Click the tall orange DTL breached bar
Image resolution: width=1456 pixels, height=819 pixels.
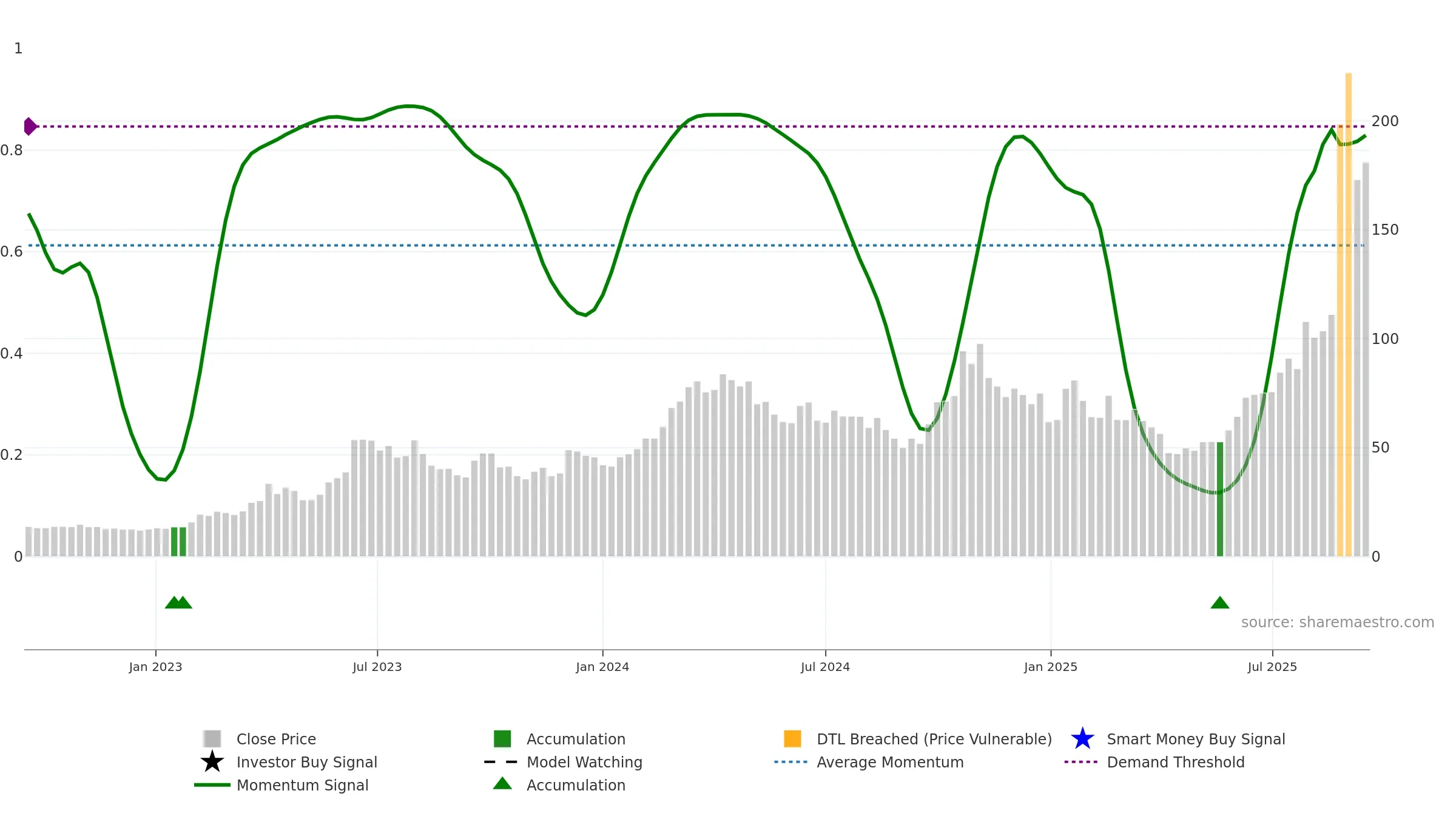tap(1348, 315)
